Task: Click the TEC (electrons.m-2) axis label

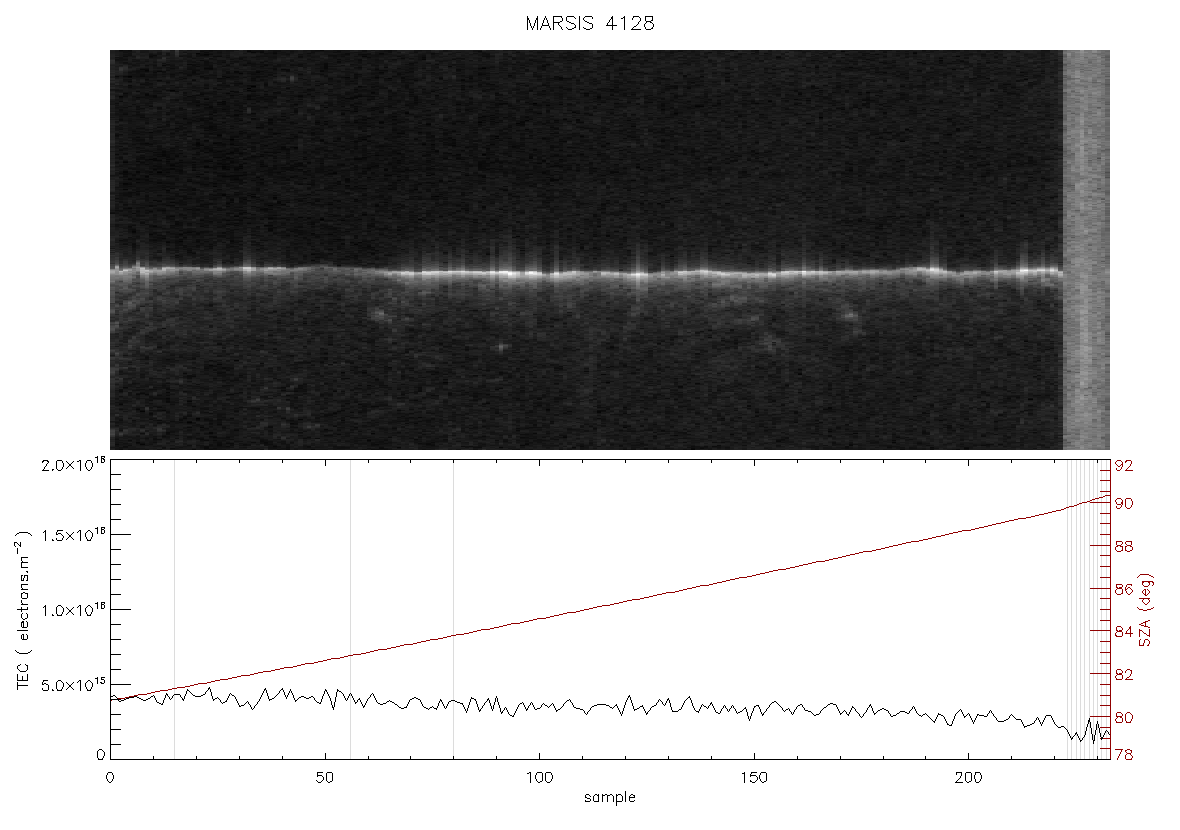Action: pos(24,609)
